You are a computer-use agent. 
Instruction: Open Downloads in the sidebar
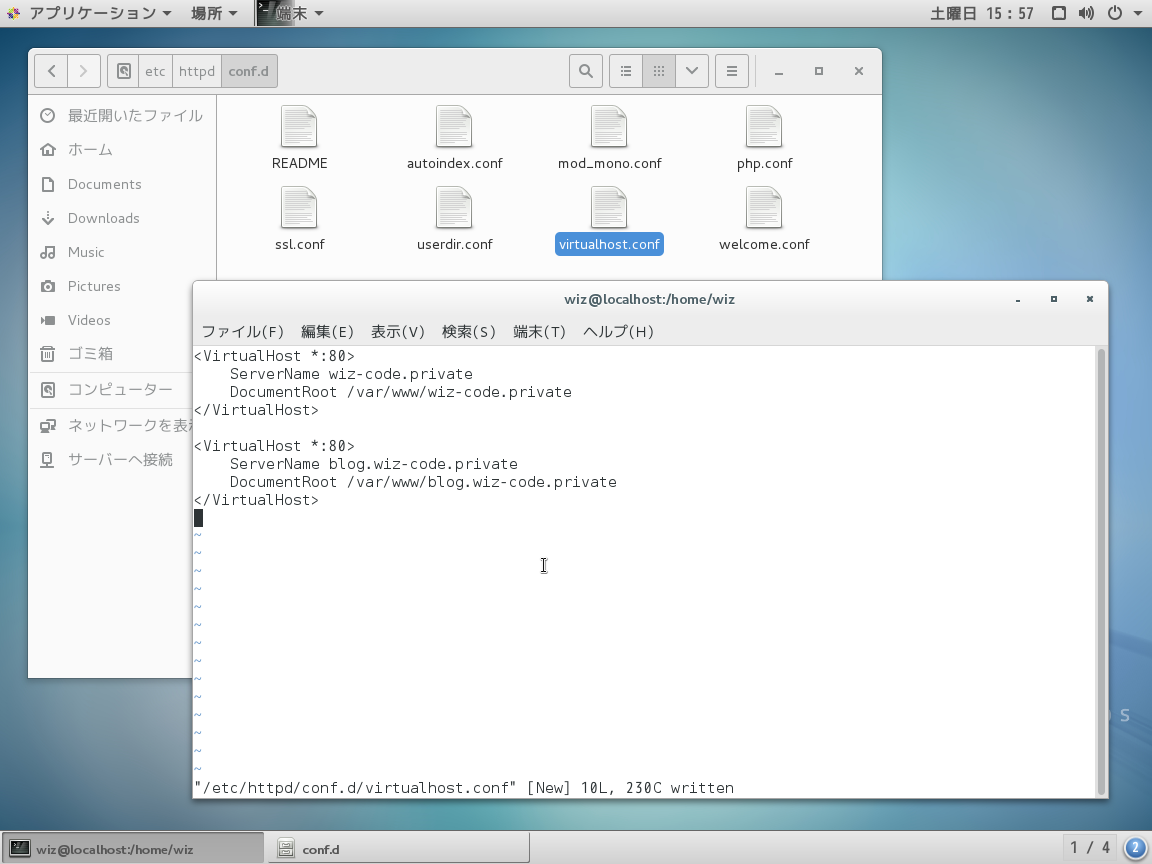122,218
